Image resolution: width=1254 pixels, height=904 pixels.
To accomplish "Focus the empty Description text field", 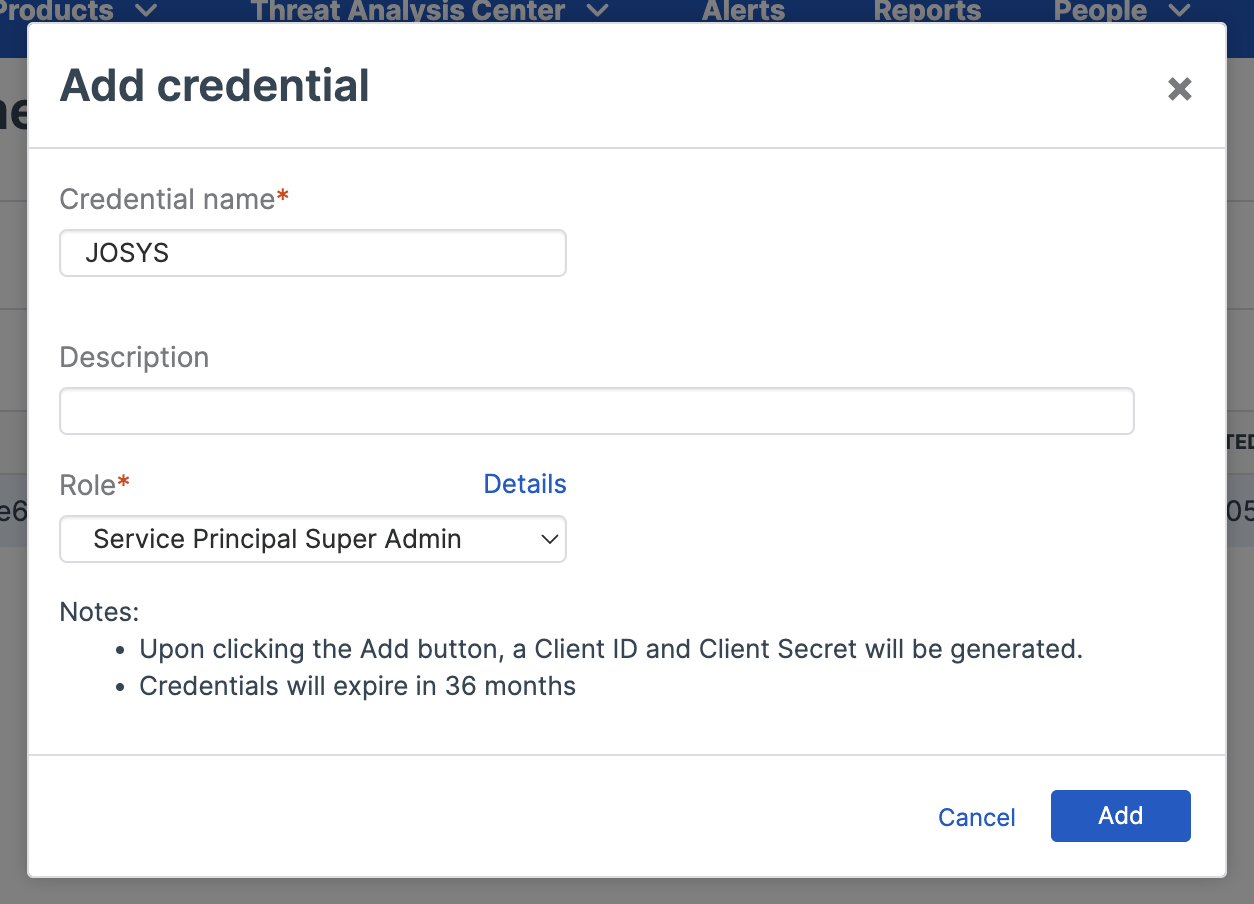I will 596,411.
